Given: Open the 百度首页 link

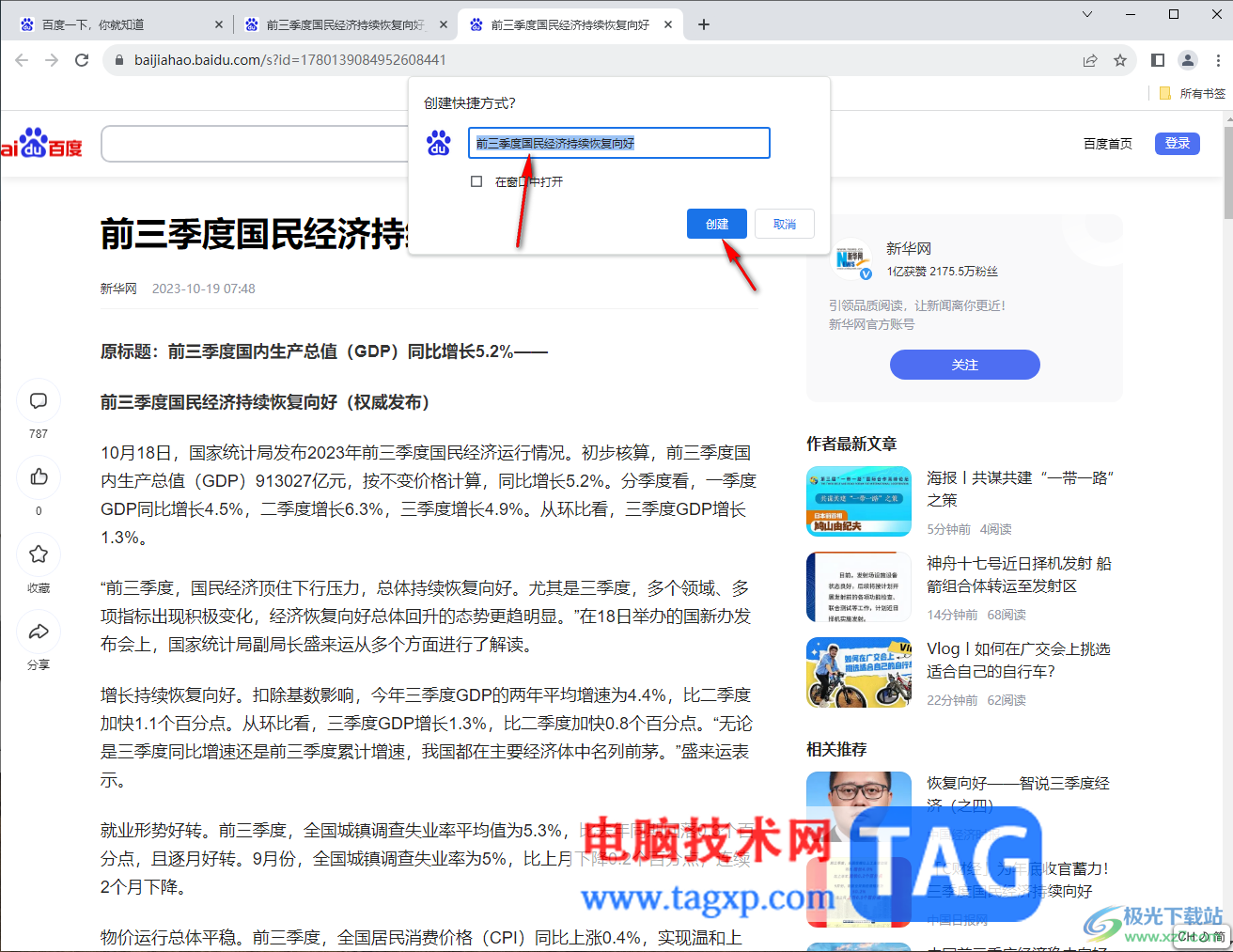Looking at the screenshot, I should [1108, 144].
